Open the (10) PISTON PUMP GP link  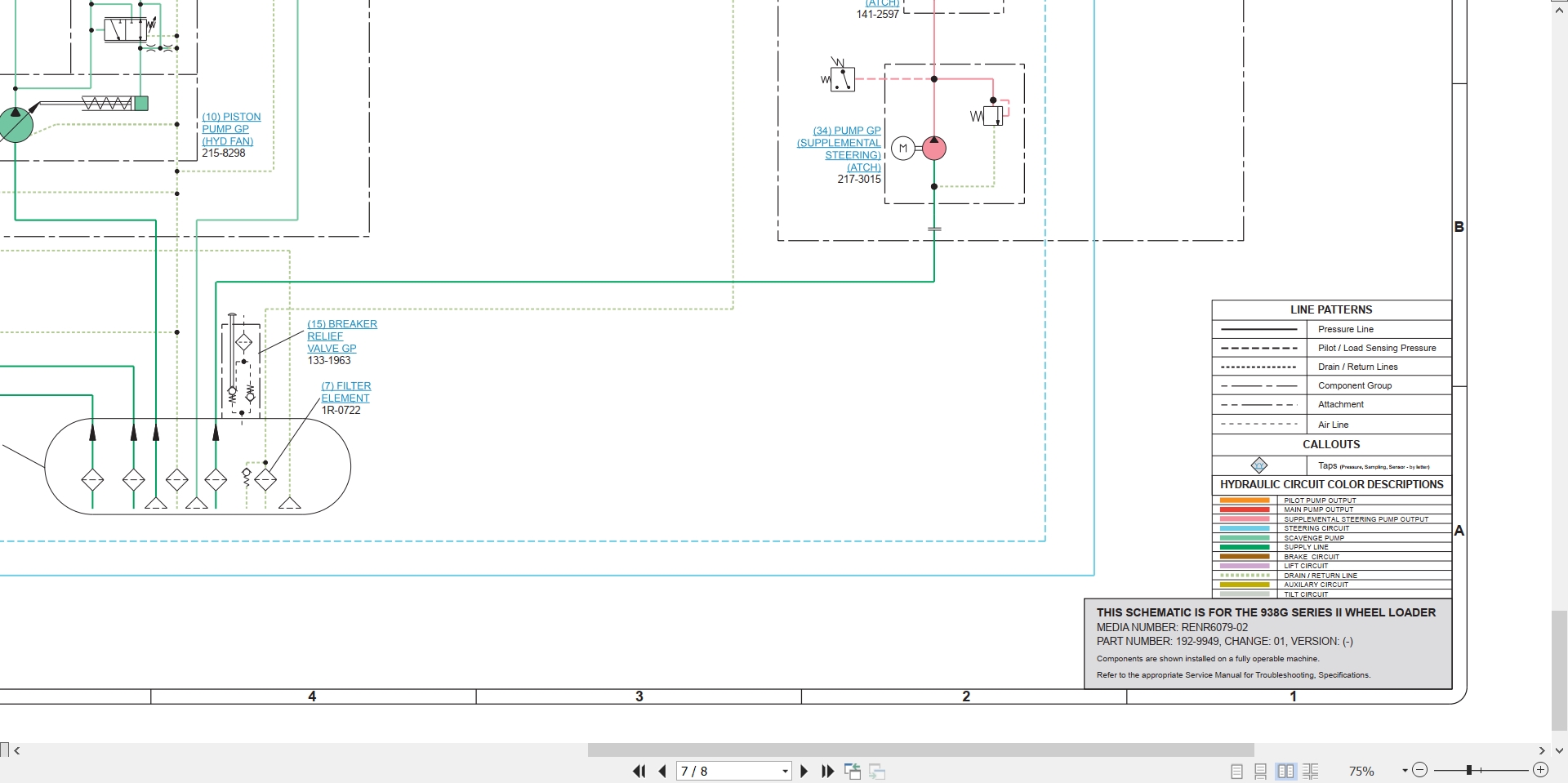(x=231, y=129)
